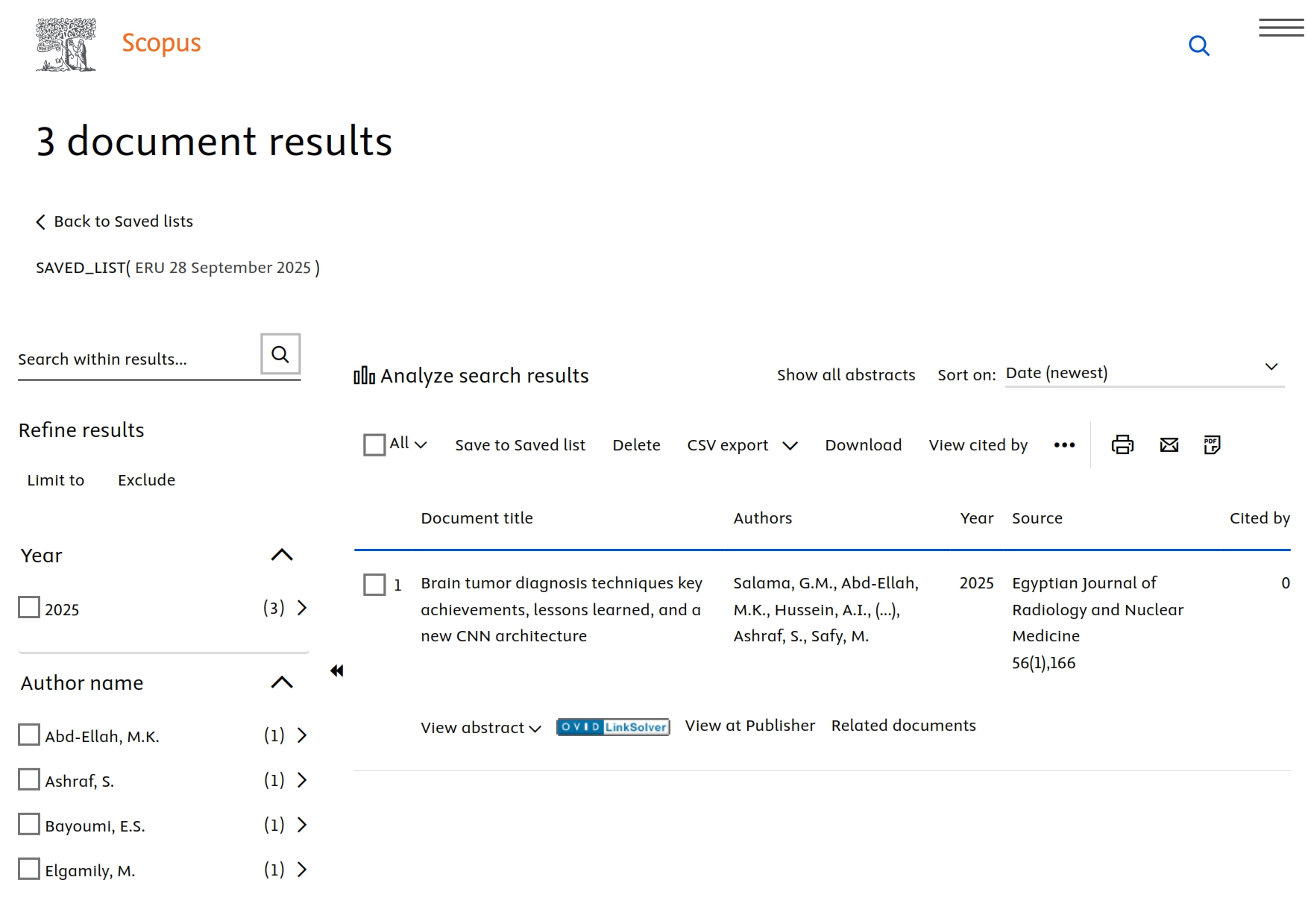Select the Limit to option

tap(56, 480)
